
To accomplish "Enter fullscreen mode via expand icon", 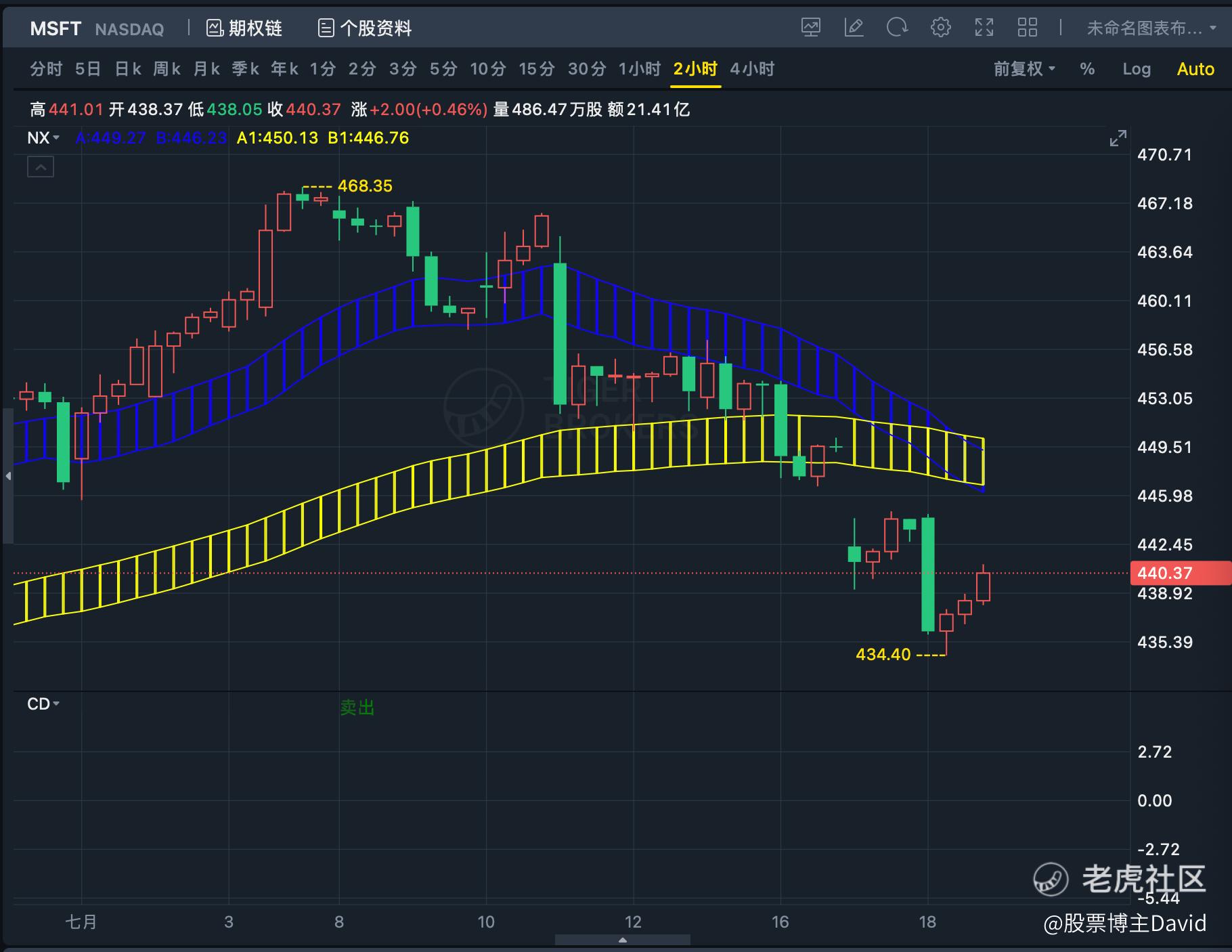I will pyautogui.click(x=984, y=28).
